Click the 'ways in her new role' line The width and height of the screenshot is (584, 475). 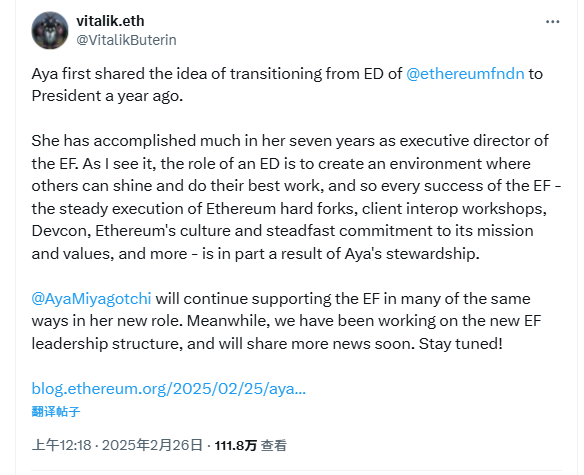[x=286, y=321]
